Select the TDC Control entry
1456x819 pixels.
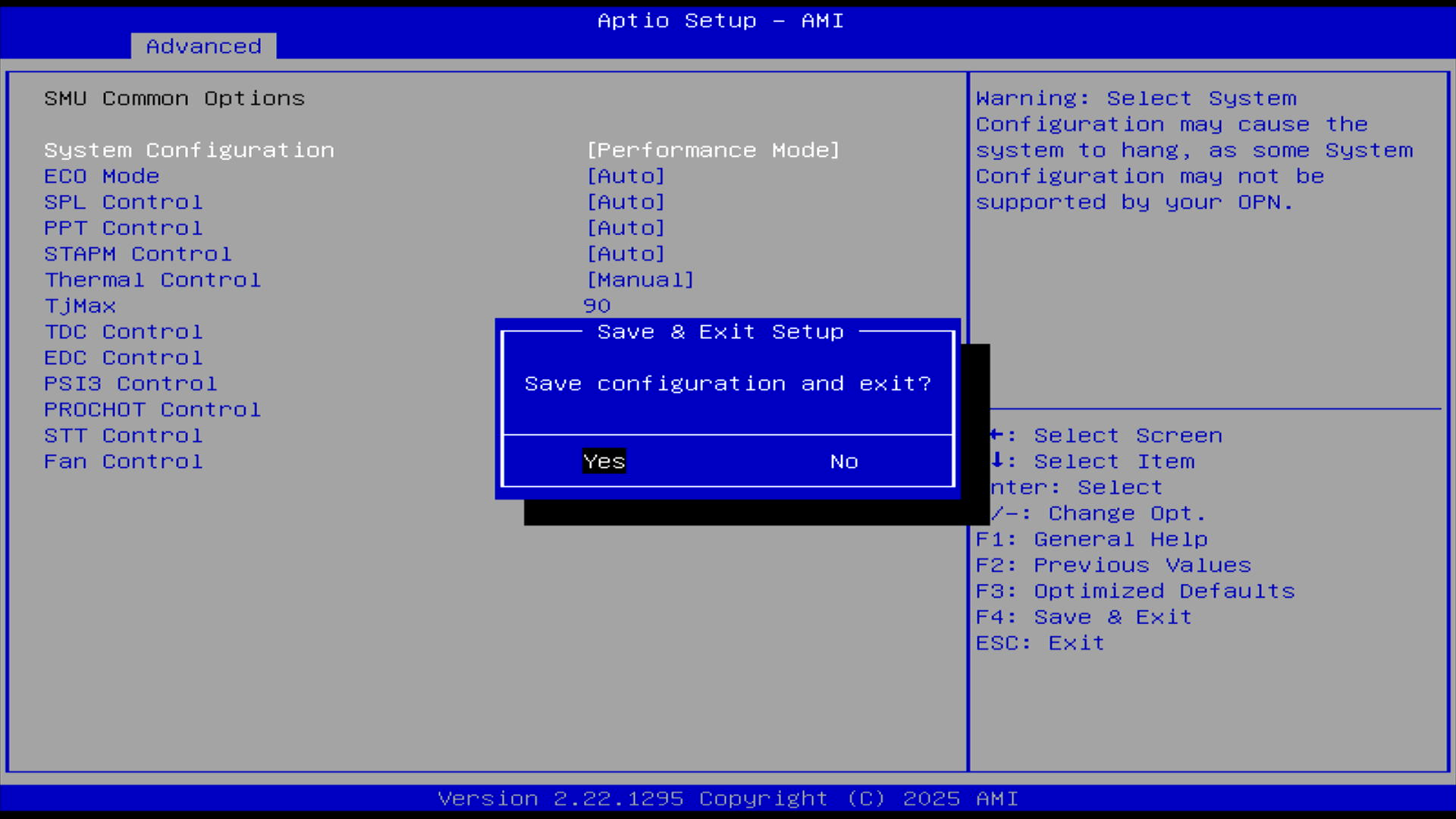(124, 332)
